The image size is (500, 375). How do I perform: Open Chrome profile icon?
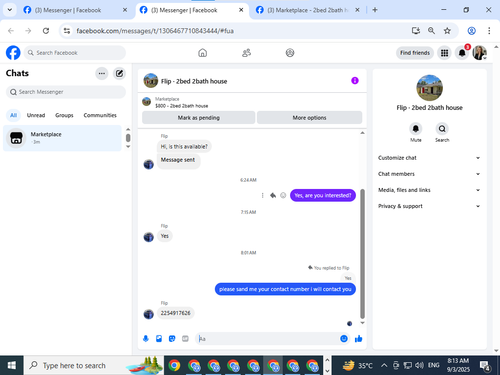tap(471, 31)
